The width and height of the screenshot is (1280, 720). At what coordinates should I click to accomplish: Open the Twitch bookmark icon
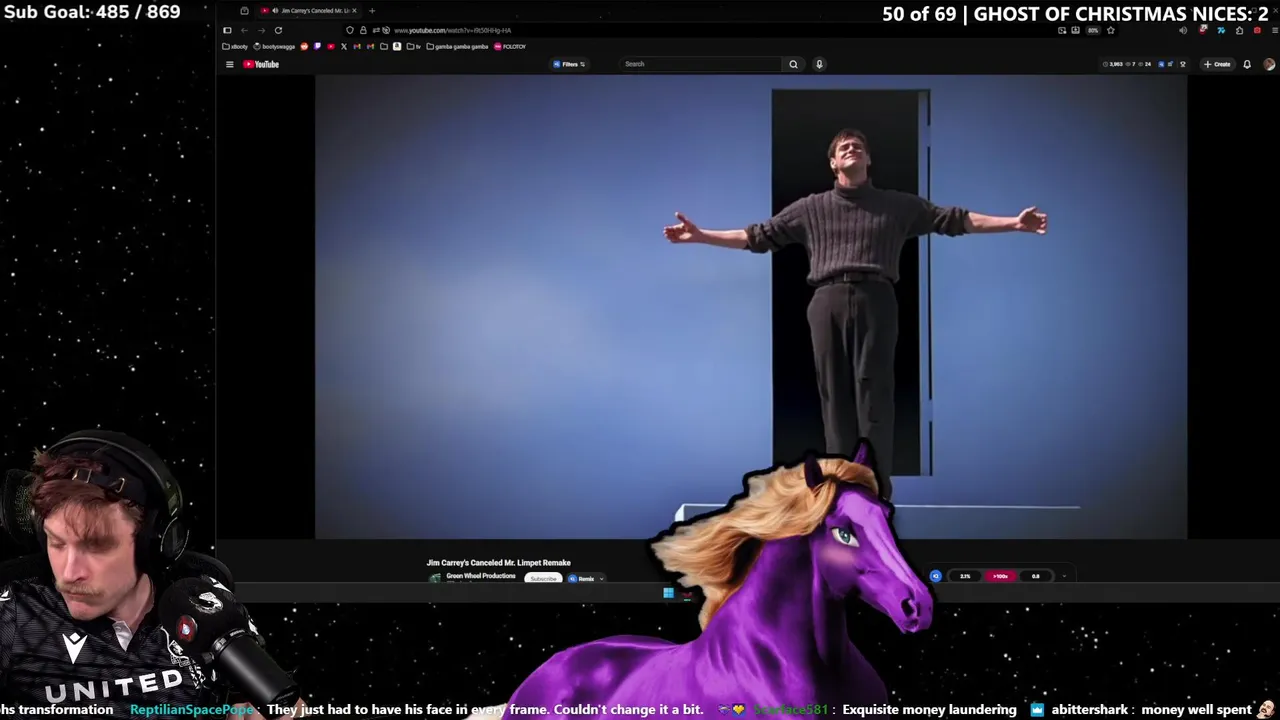(317, 46)
